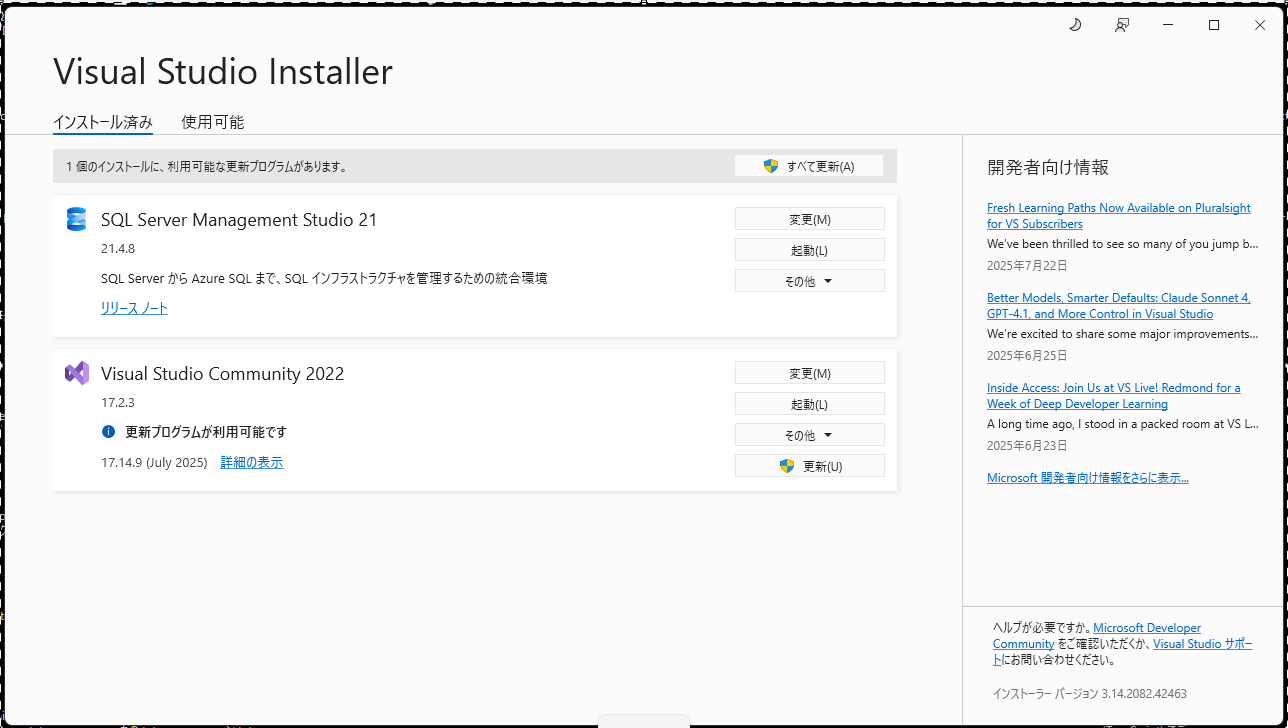Screen dimensions: 1288x728
Task: Switch to the 使用可能 tab
Action: click(212, 122)
